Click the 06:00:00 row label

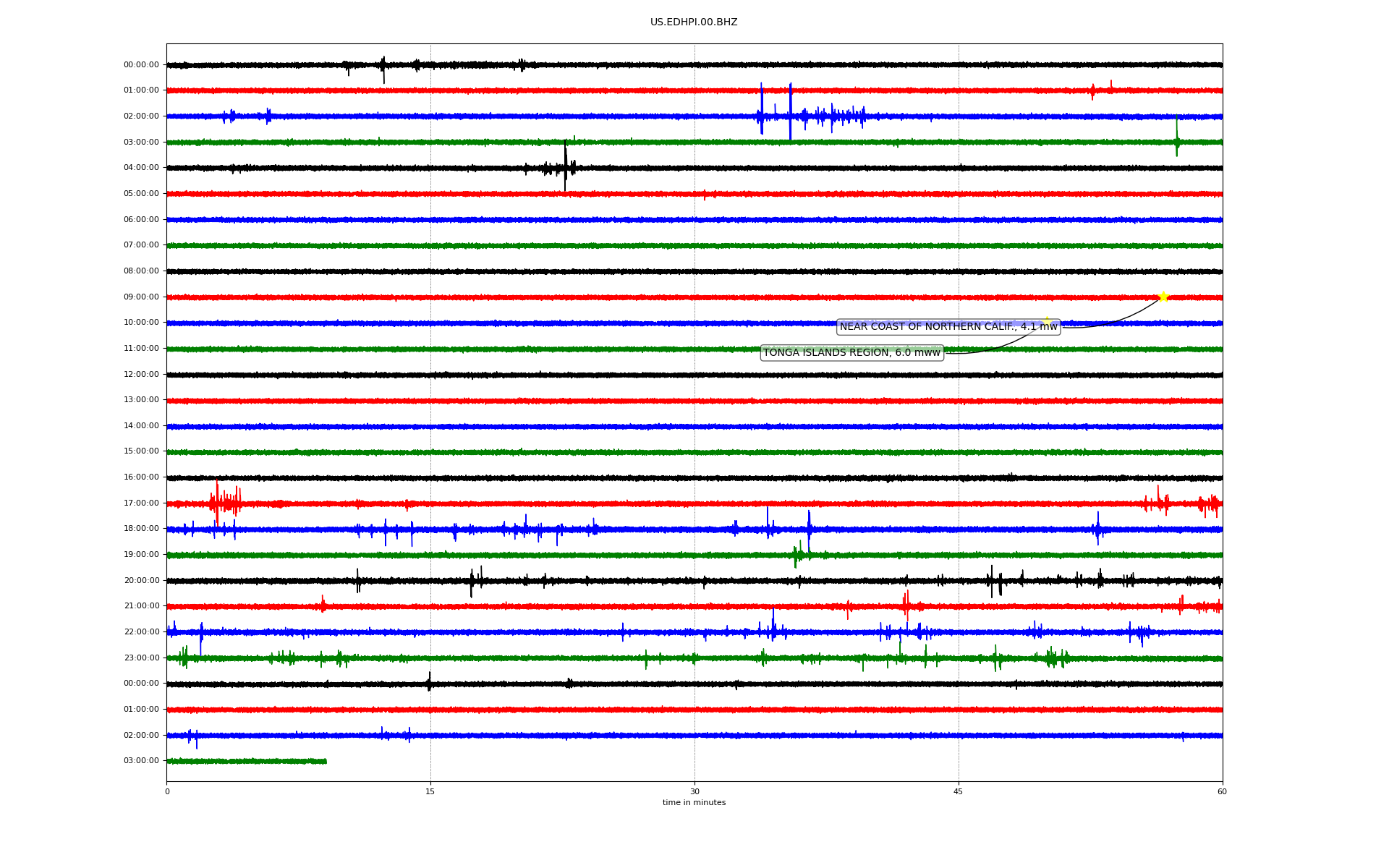[x=141, y=220]
